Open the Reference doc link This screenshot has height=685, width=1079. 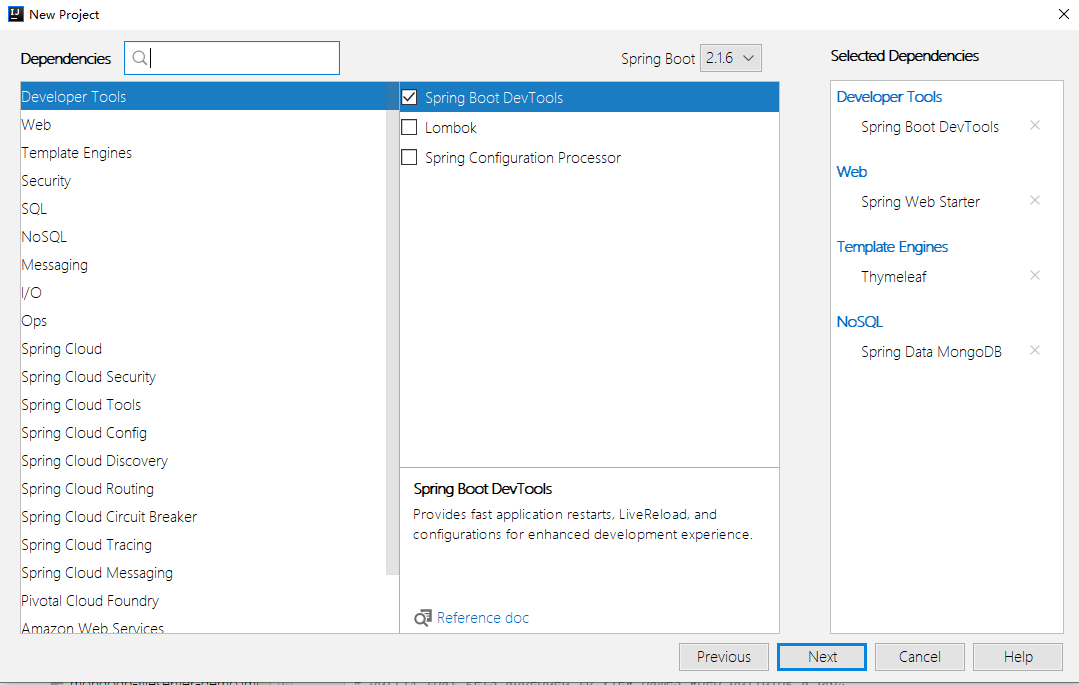click(482, 618)
